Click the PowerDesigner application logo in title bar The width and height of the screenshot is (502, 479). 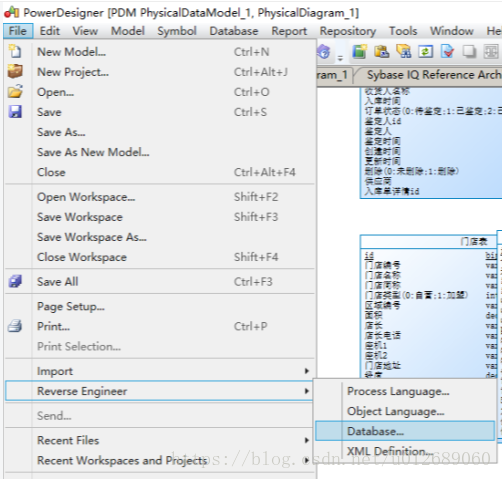pyautogui.click(x=12, y=13)
